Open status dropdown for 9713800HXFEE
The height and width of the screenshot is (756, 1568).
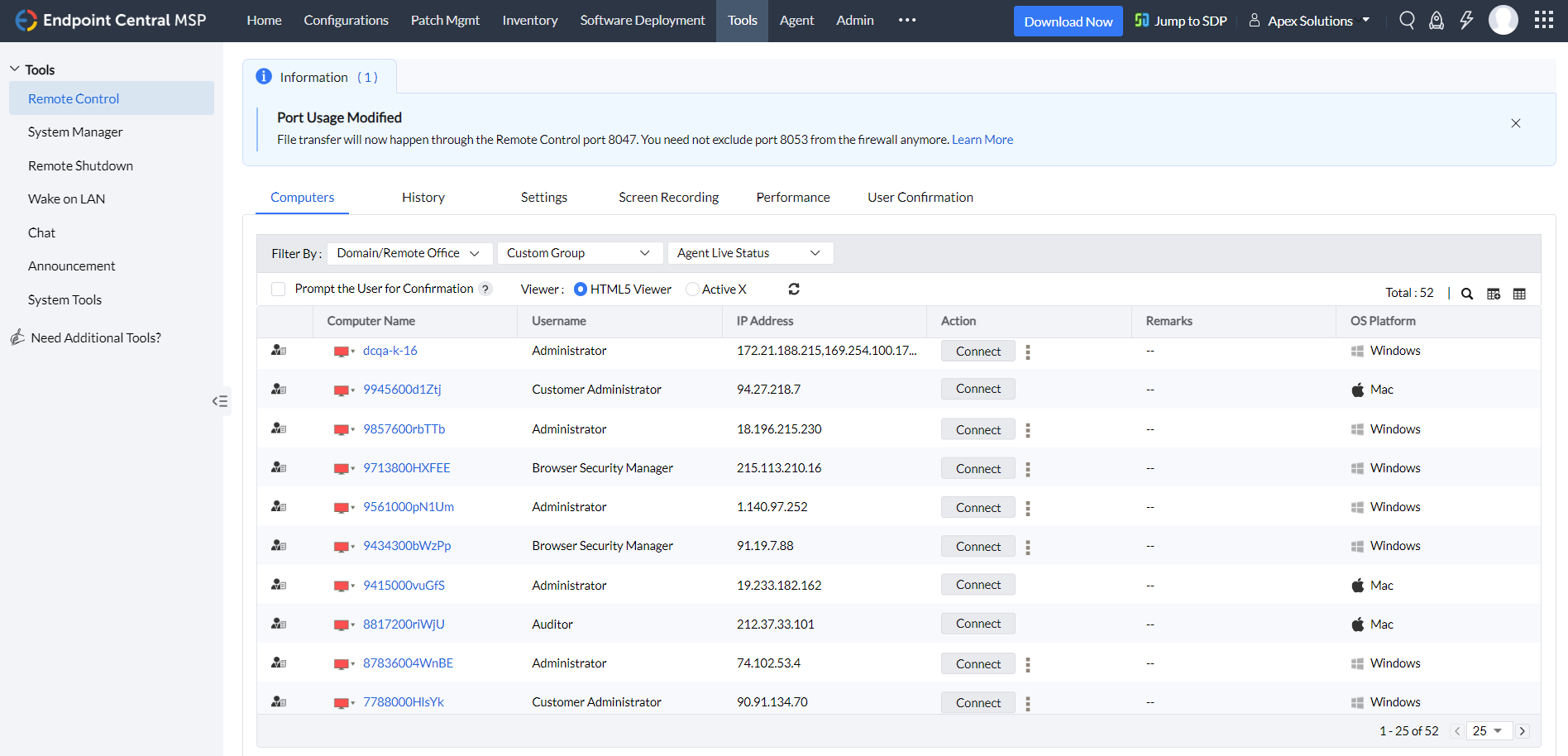353,469
